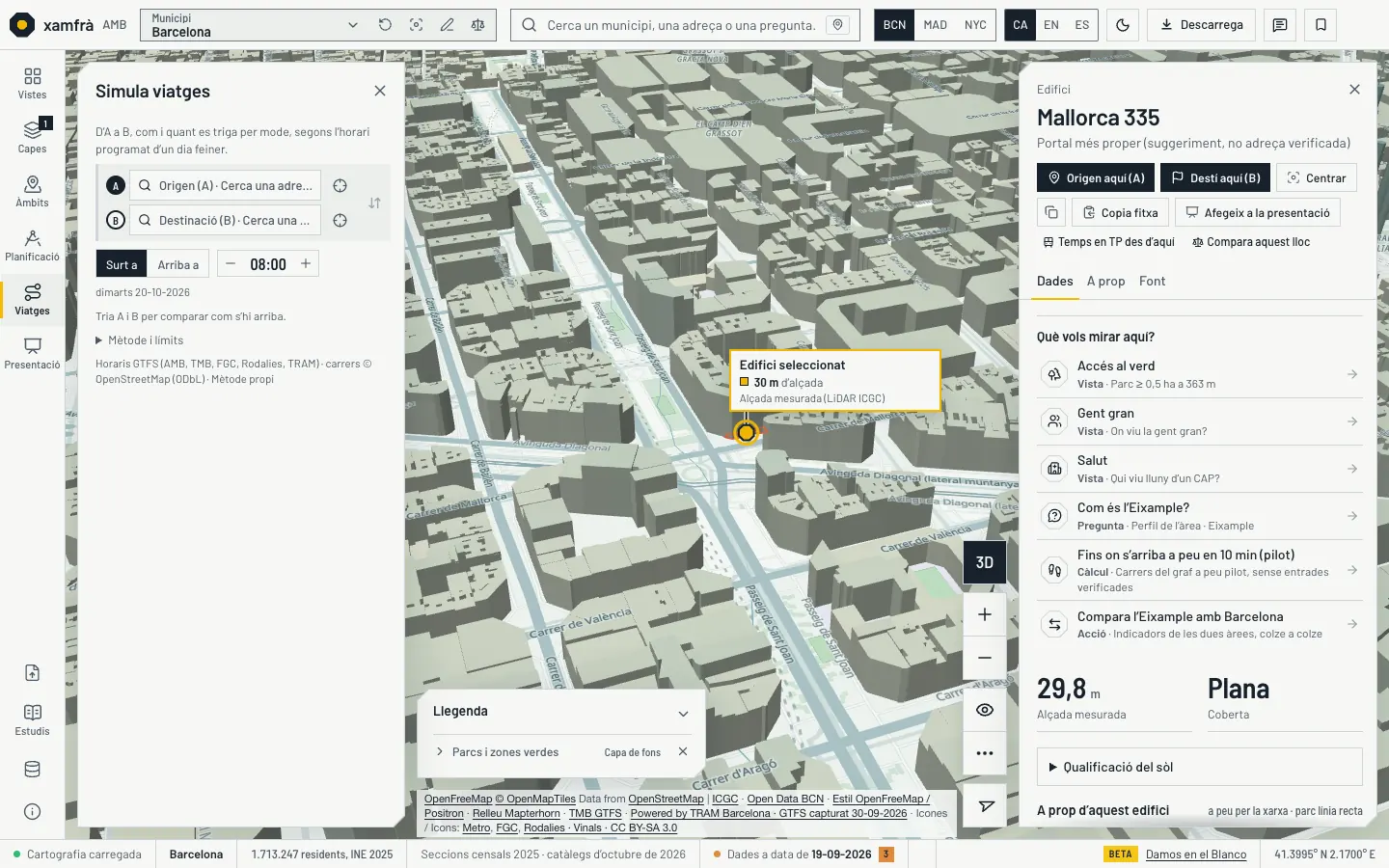Open the Planificació sidebar section
The width and height of the screenshot is (1389, 868).
pyautogui.click(x=32, y=245)
